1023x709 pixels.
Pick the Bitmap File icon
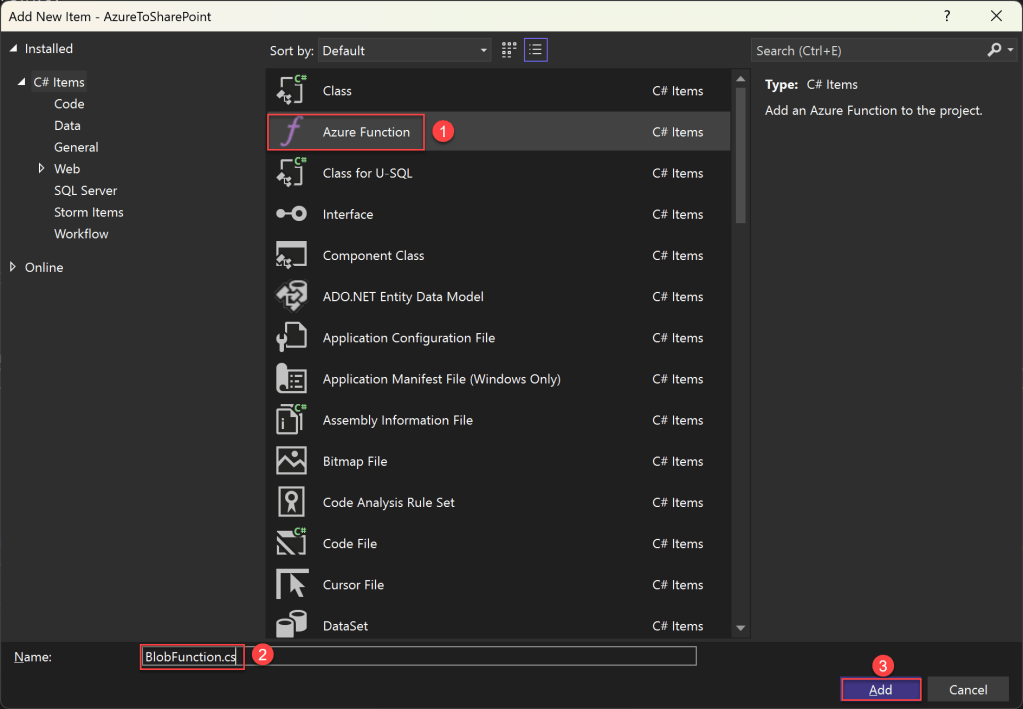[x=291, y=461]
